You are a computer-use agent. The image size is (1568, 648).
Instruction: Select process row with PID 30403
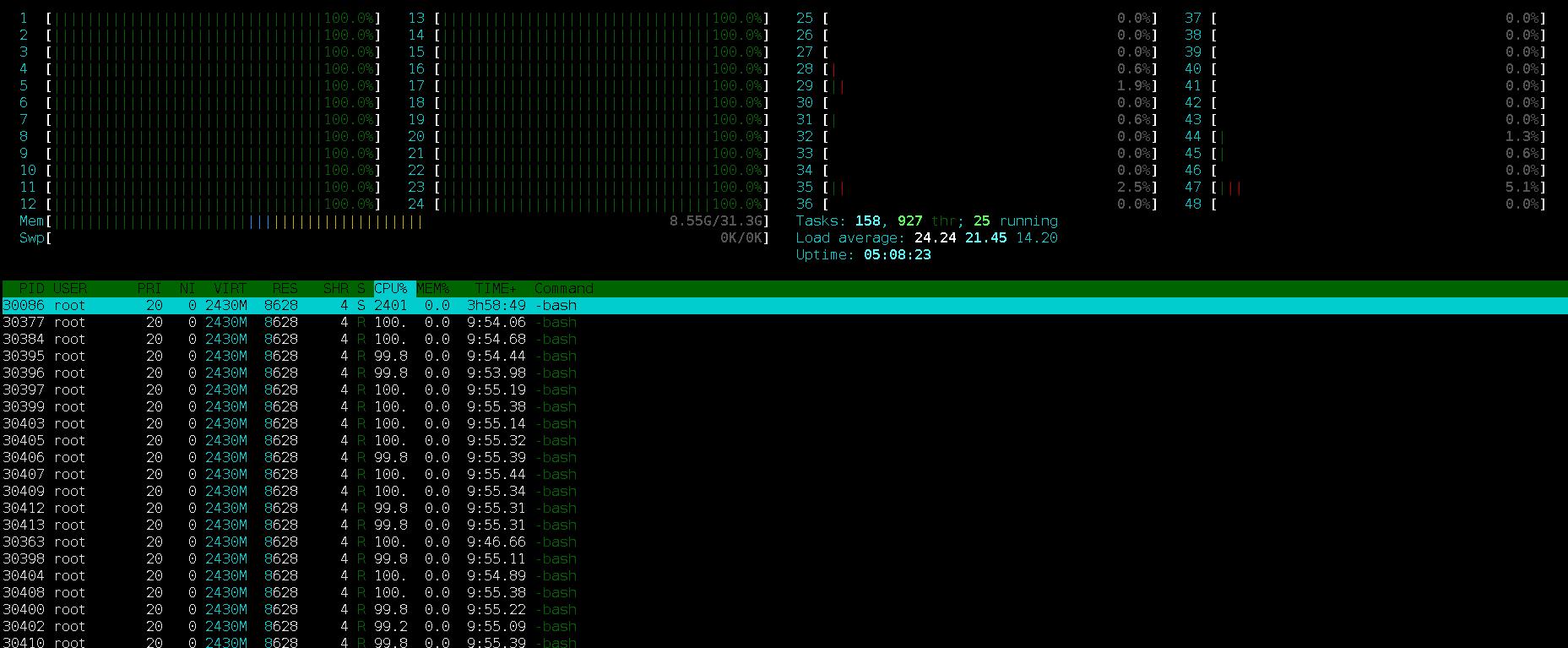[784, 423]
